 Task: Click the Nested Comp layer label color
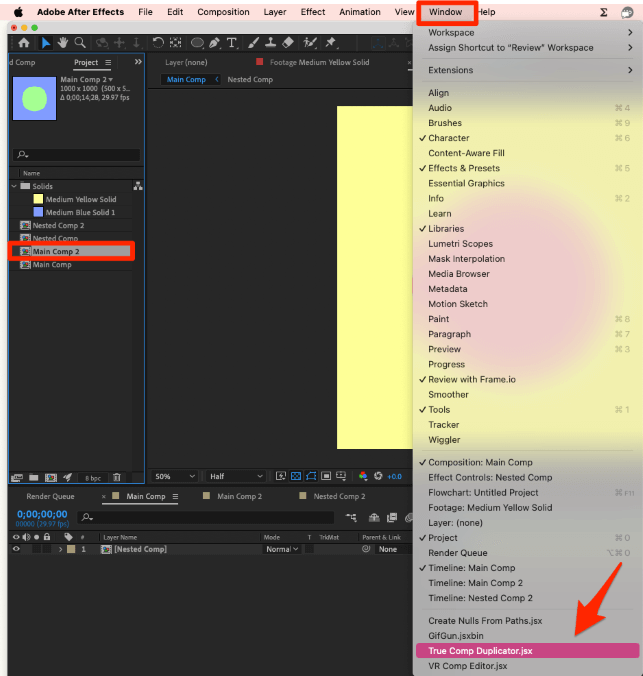coord(72,549)
